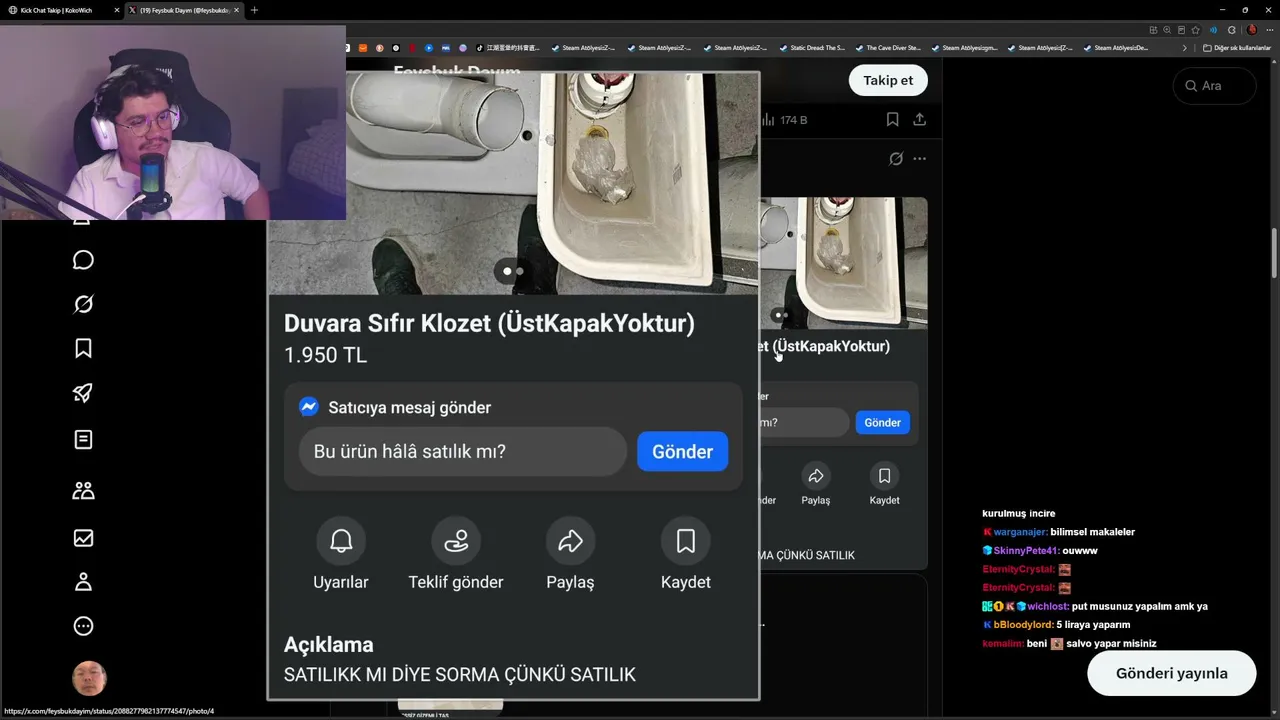Viewport: 1280px width, 720px height.
Task: Open the document icon in X sidebar
Action: (83, 439)
